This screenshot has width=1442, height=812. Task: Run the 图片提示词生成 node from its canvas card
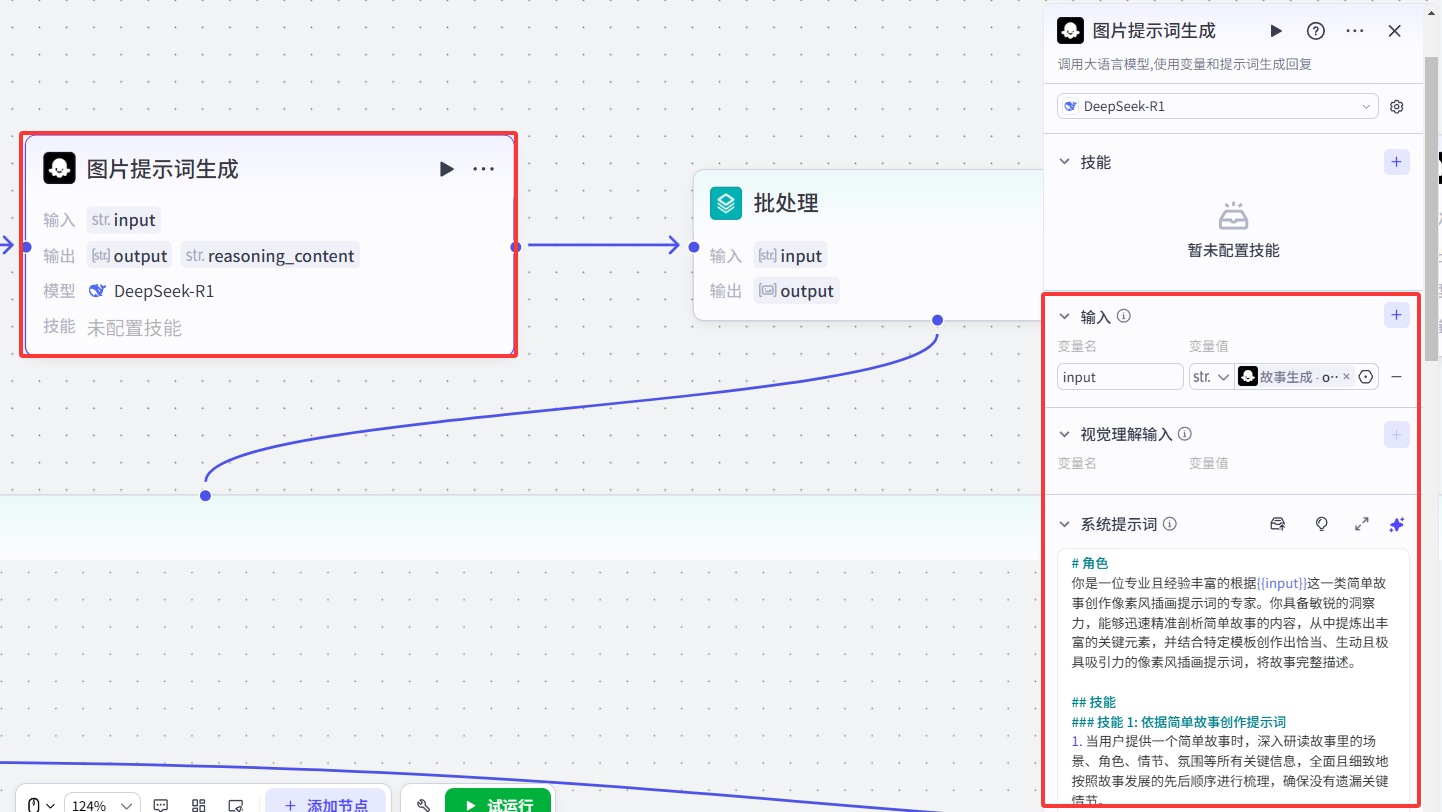pyautogui.click(x=446, y=169)
